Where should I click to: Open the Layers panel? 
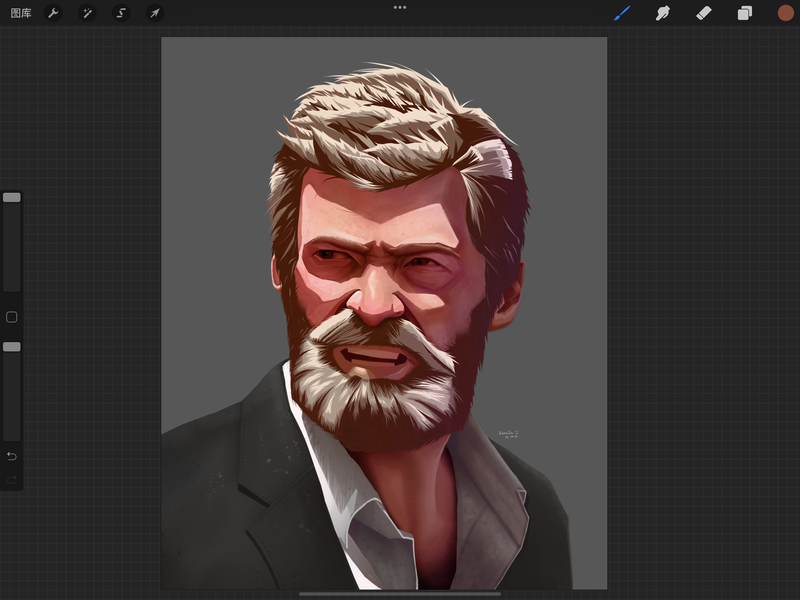pyautogui.click(x=744, y=13)
